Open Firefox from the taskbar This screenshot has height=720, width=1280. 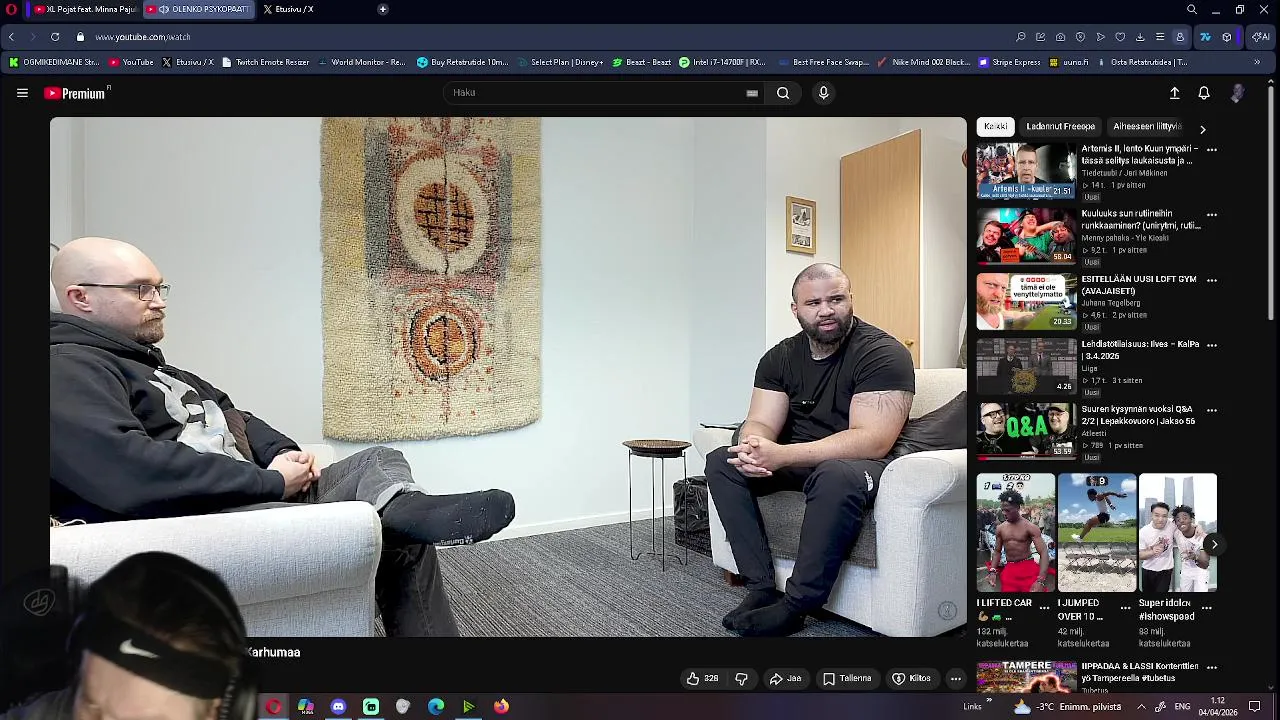point(501,707)
